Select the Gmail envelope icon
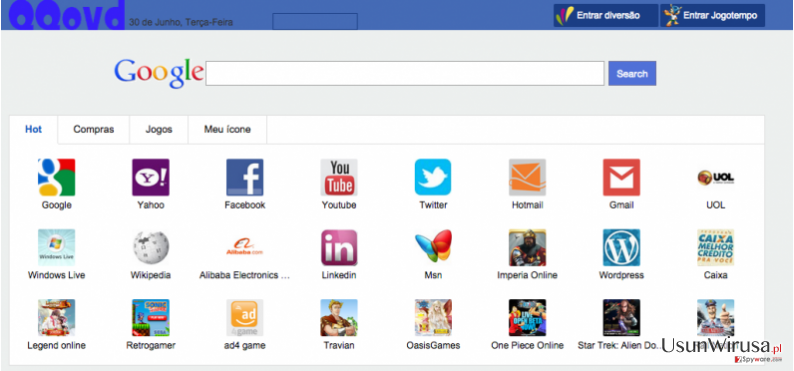The image size is (794, 371). 621,177
